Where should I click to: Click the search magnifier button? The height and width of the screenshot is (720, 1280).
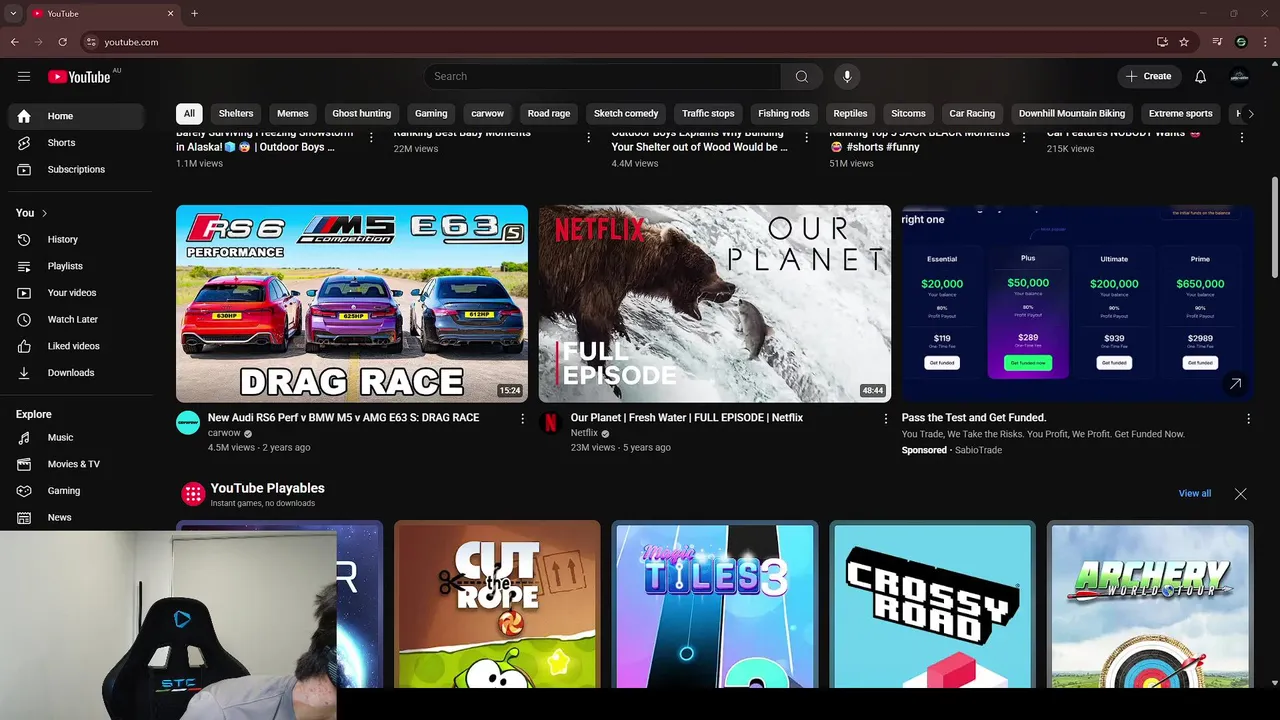pyautogui.click(x=802, y=77)
